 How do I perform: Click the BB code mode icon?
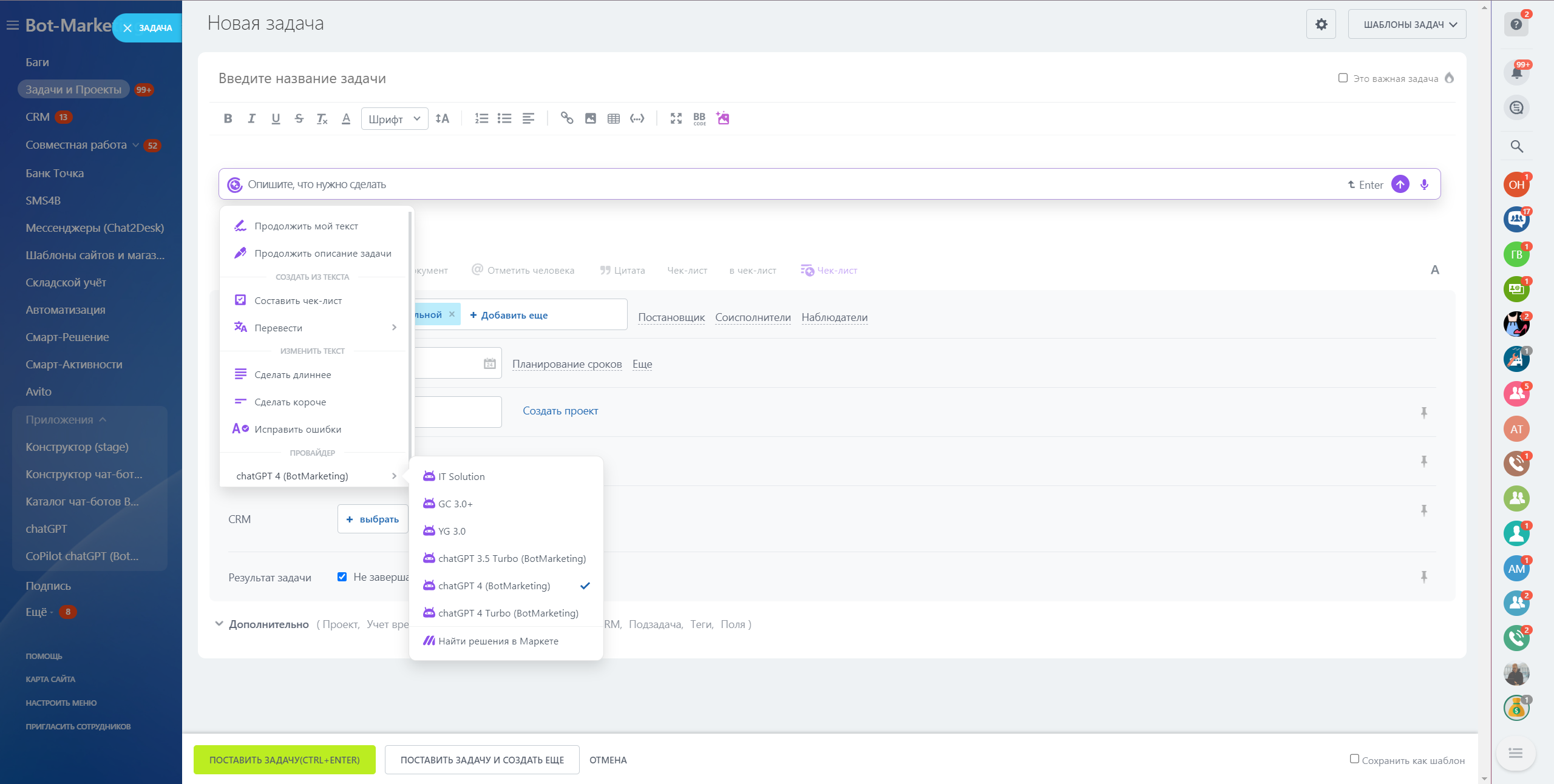(x=699, y=118)
